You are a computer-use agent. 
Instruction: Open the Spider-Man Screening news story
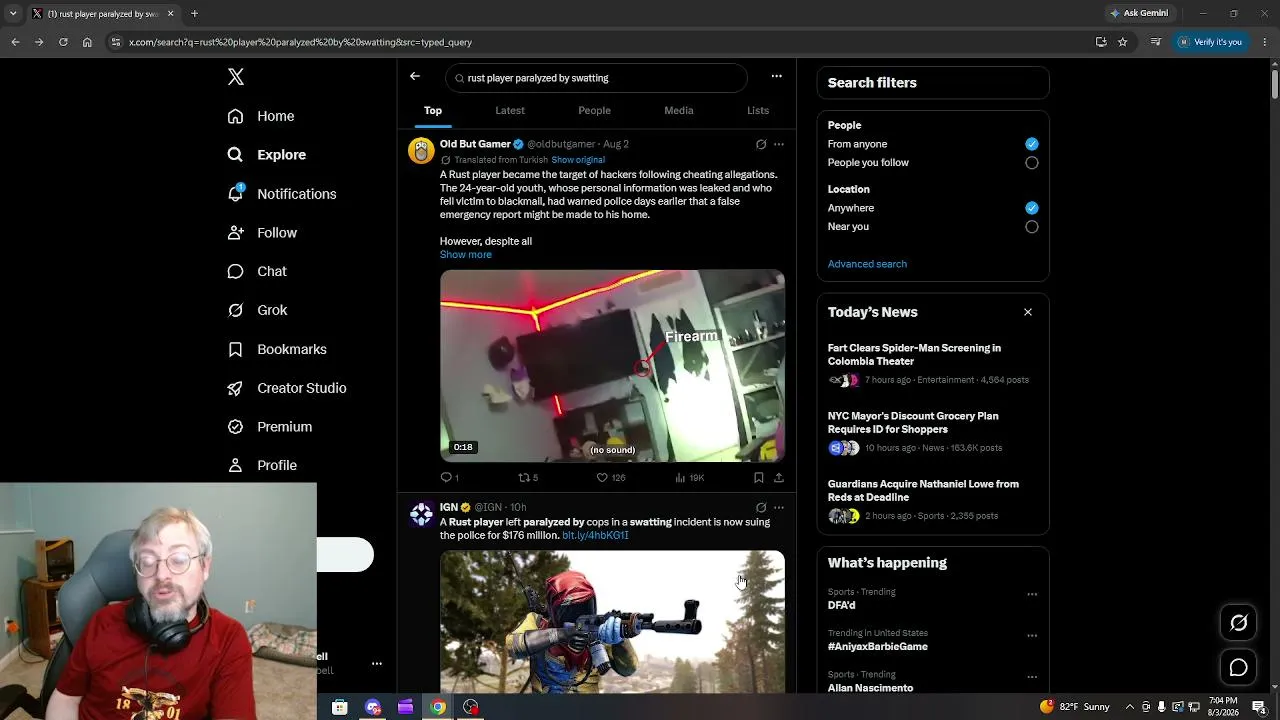(933, 364)
